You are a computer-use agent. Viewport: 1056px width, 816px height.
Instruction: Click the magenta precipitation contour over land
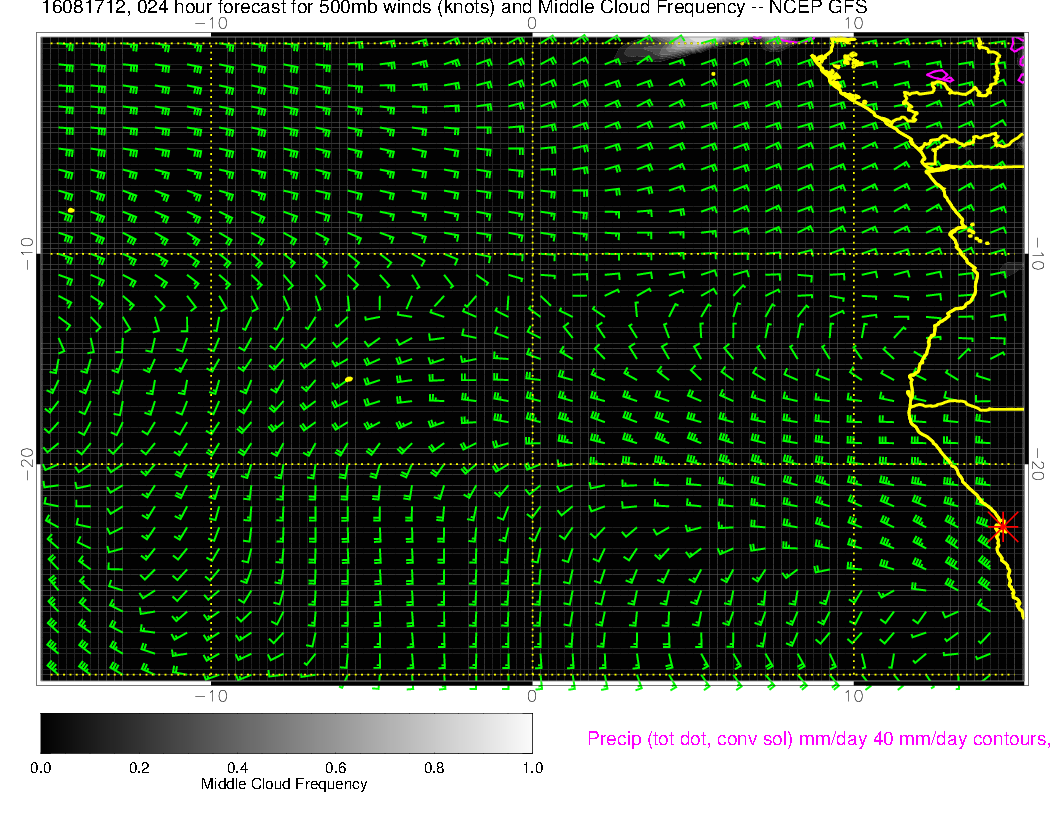[x=938, y=75]
